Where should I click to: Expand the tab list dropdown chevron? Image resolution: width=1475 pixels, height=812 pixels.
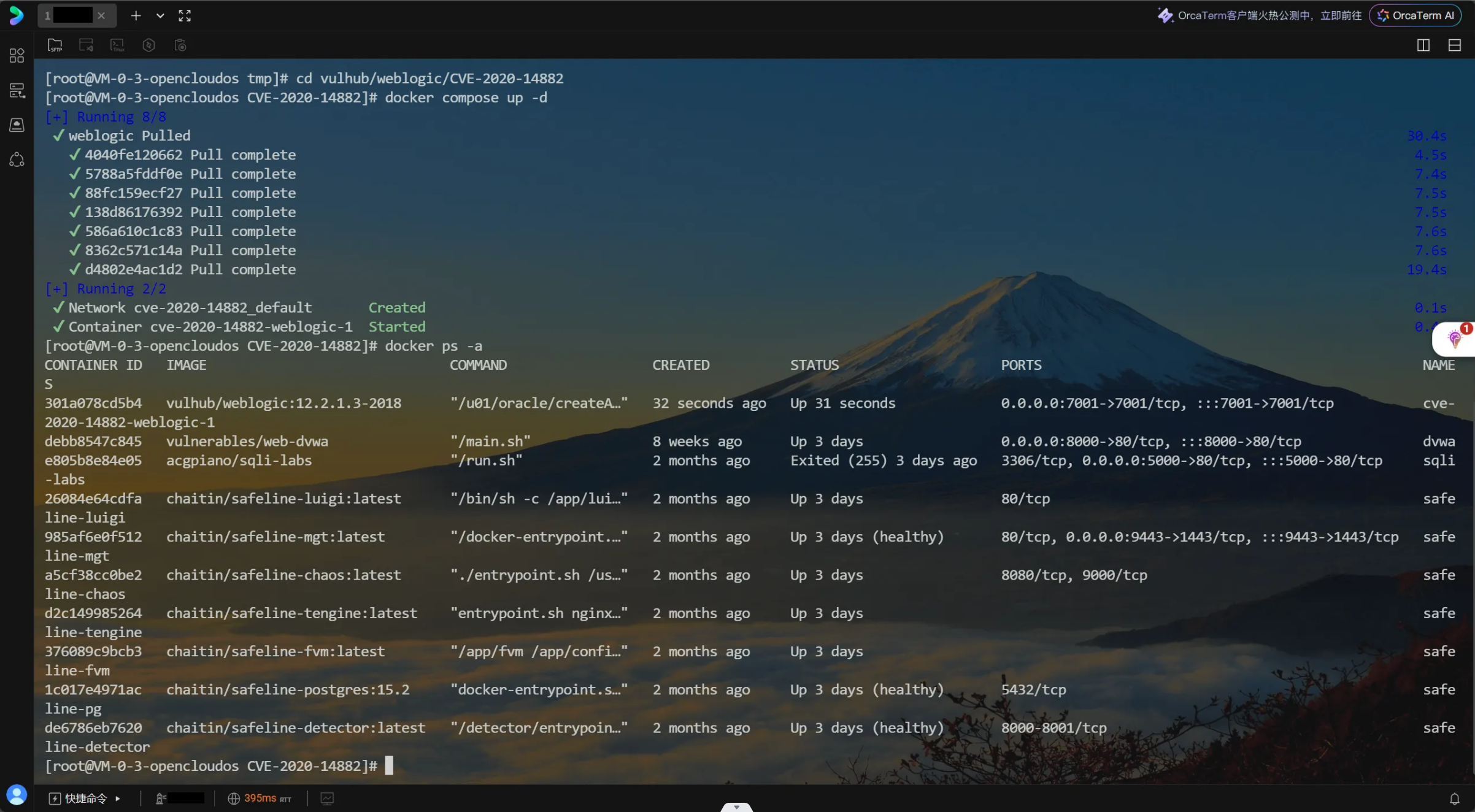(160, 15)
